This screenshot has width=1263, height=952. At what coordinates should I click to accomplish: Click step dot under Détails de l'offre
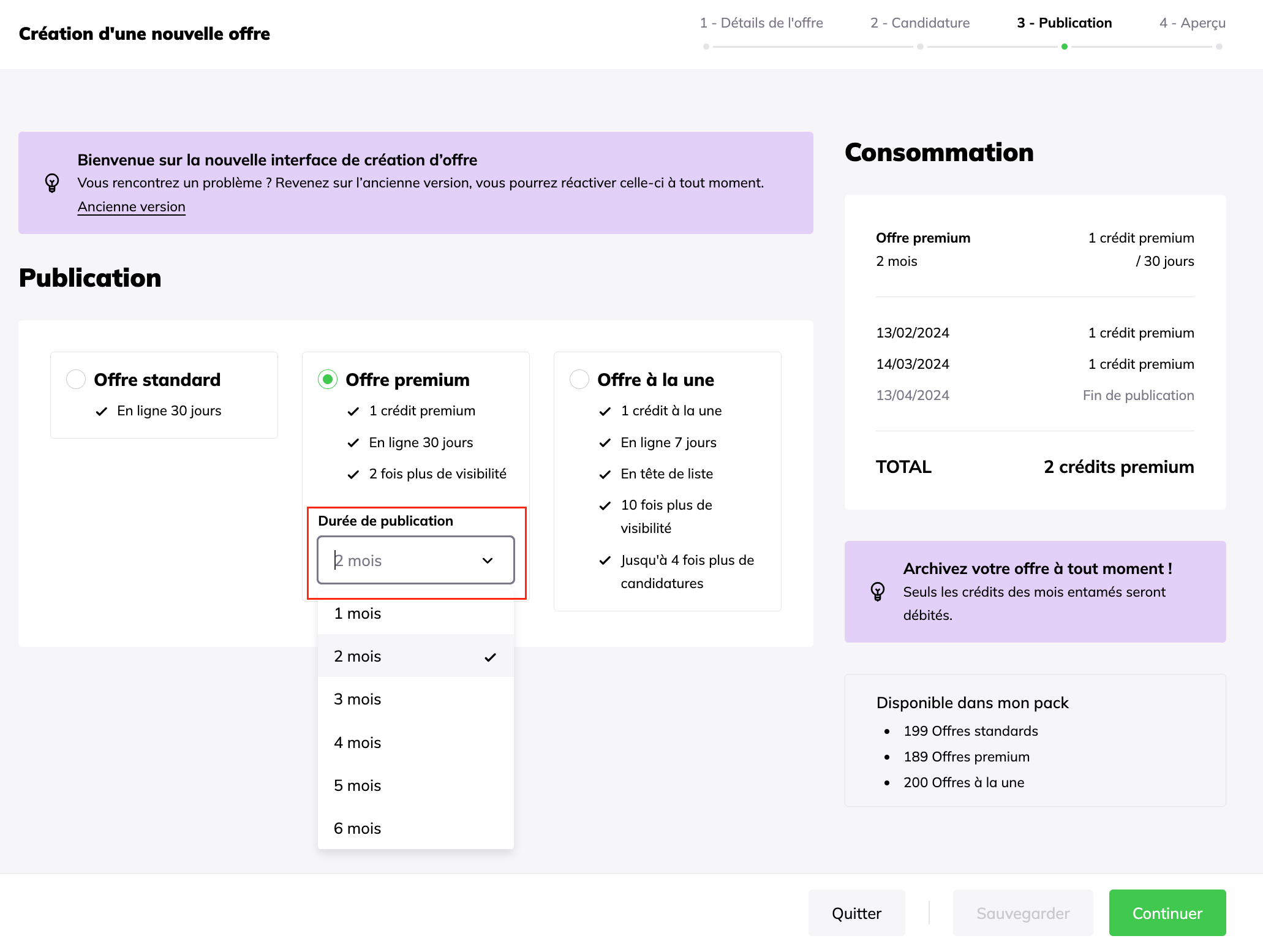tap(706, 47)
